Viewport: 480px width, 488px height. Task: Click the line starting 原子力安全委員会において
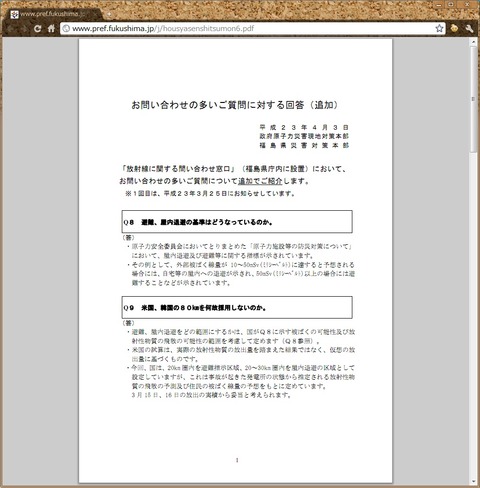click(x=240, y=247)
